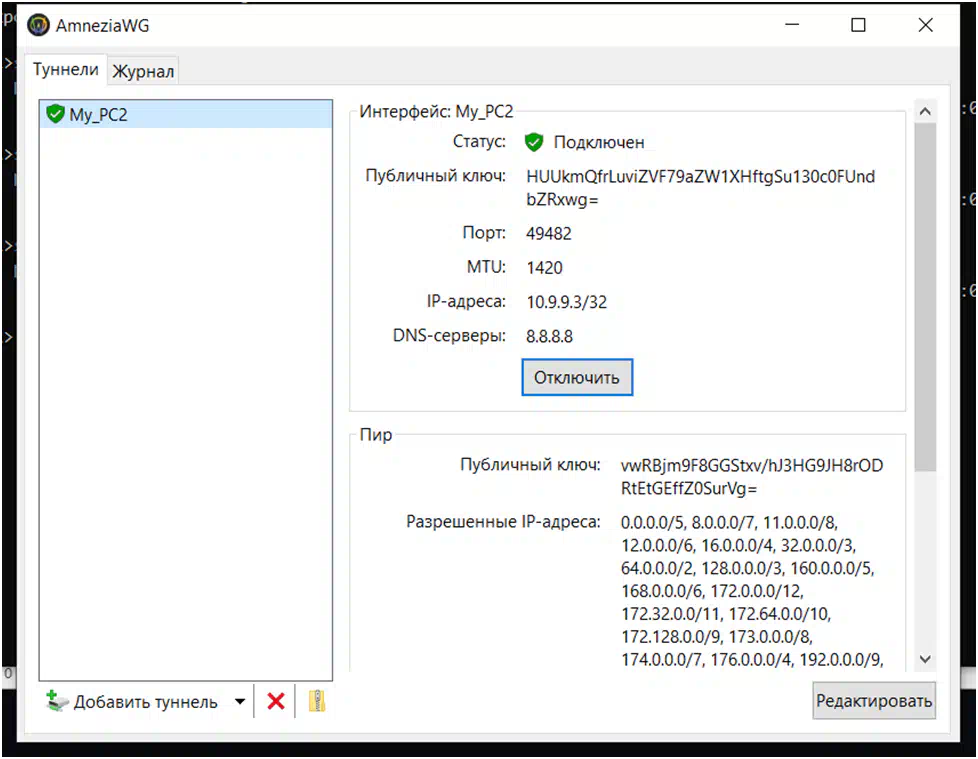Click the green shield status icon near Подключен

pyautogui.click(x=534, y=142)
